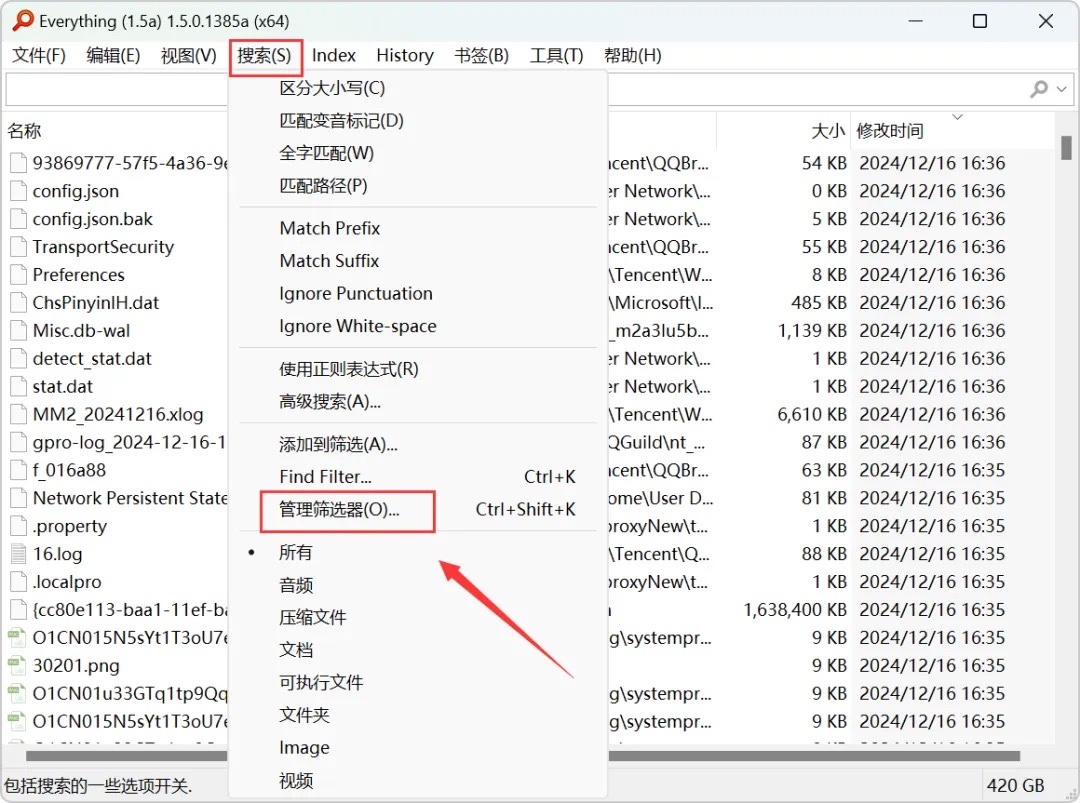This screenshot has width=1080, height=803.
Task: Click file icon next to Preferences
Action: click(19, 275)
